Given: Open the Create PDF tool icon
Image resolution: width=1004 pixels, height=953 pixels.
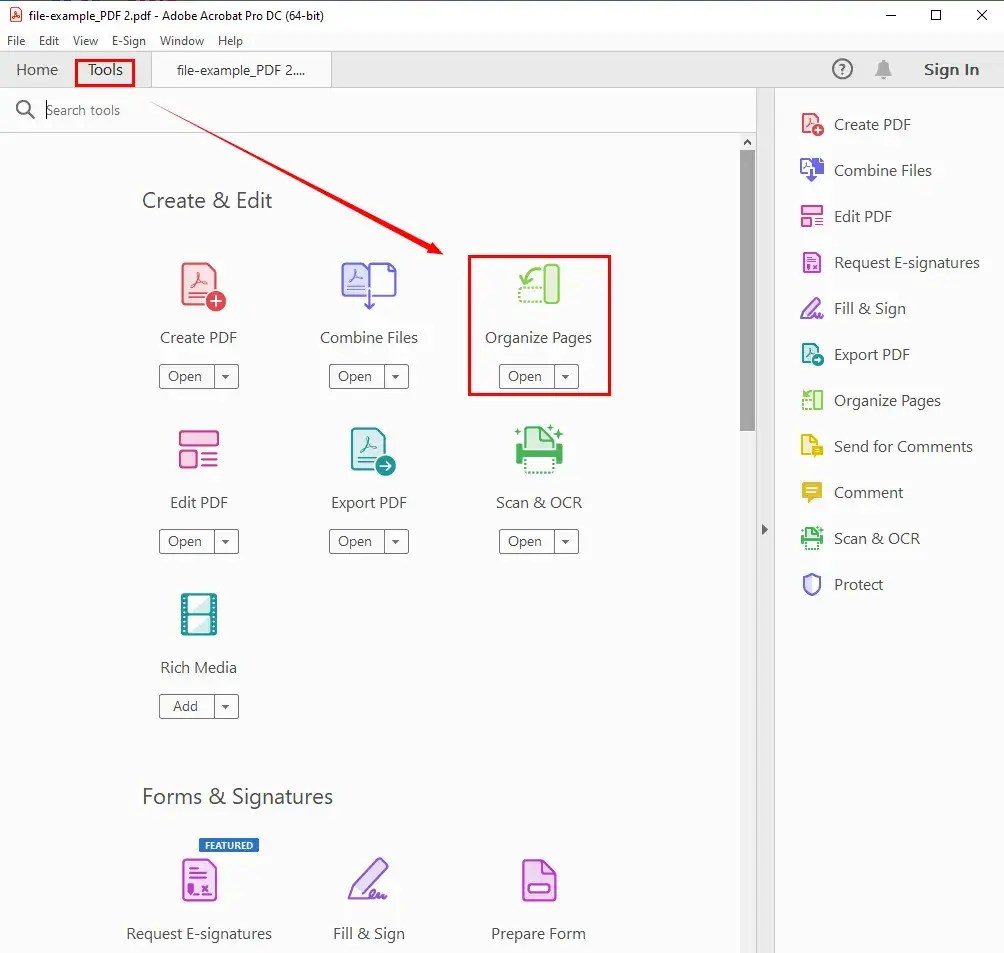Looking at the screenshot, I should pyautogui.click(x=198, y=284).
